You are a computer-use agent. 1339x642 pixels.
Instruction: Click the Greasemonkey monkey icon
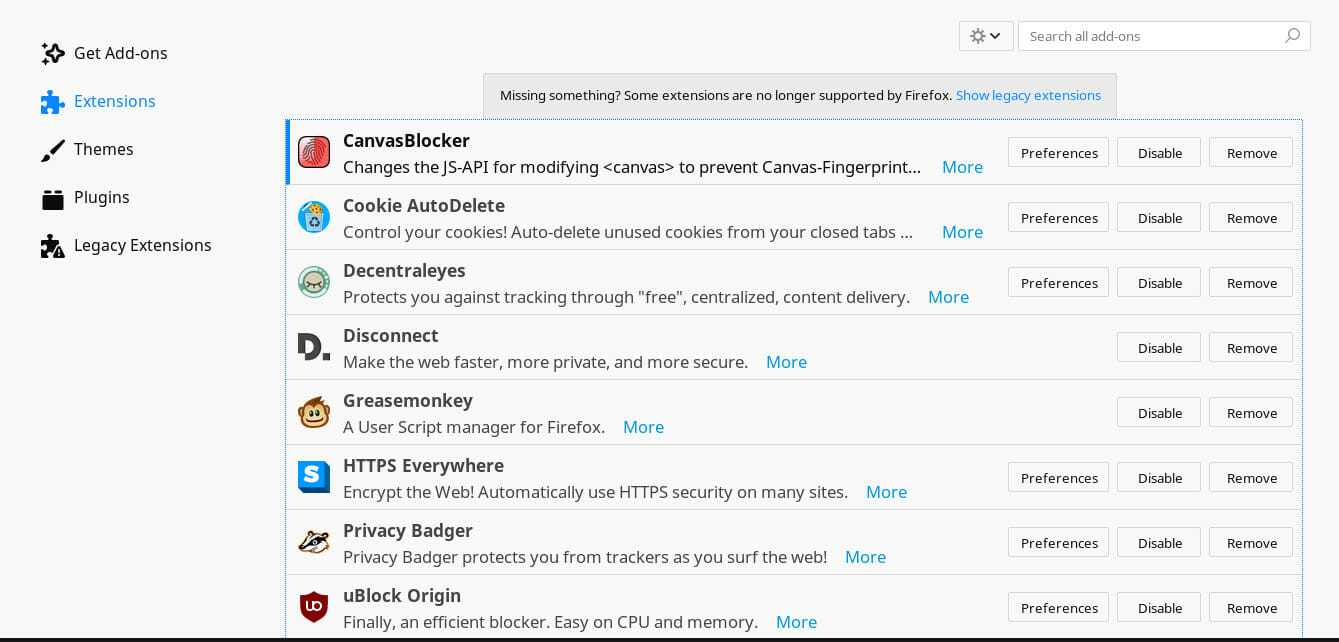(314, 412)
